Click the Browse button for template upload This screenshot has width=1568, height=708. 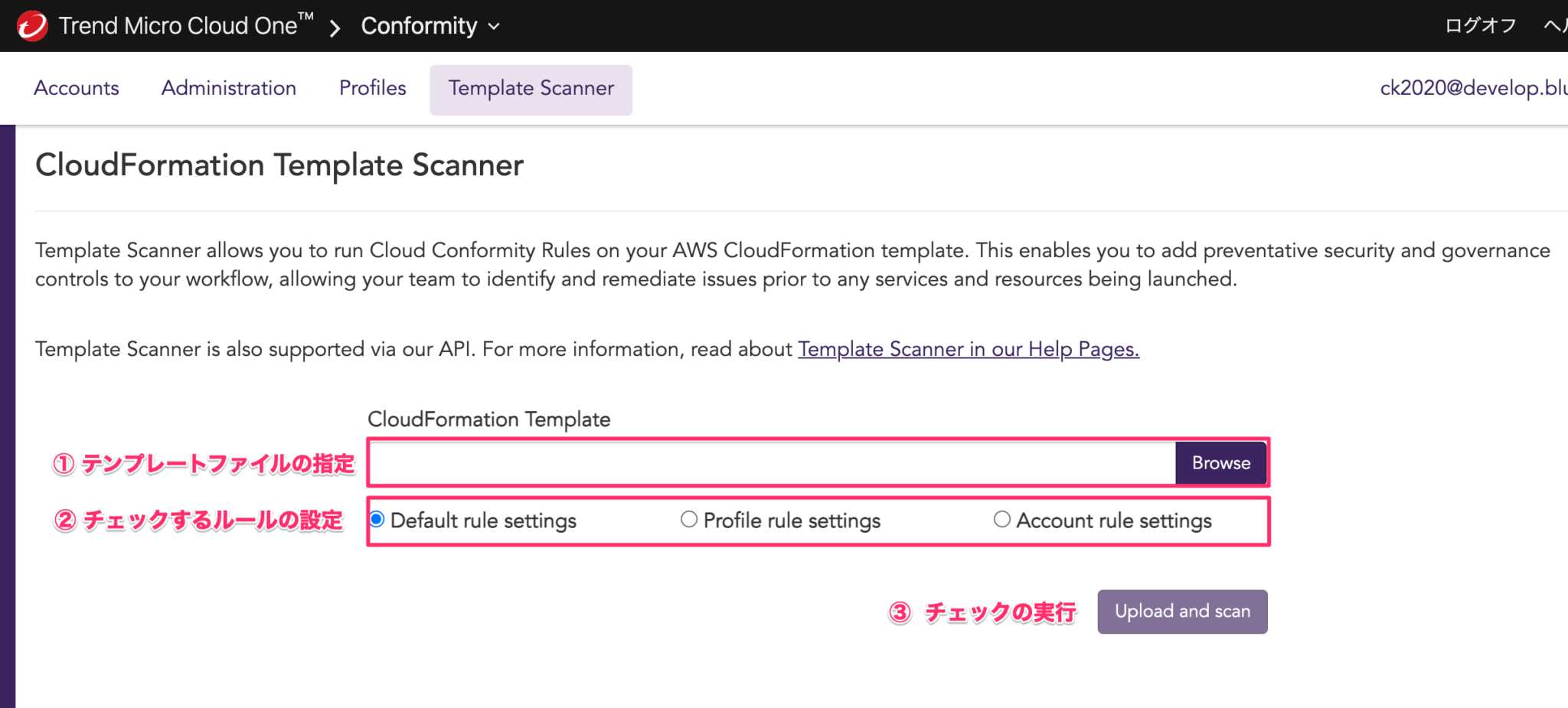[x=1220, y=462]
